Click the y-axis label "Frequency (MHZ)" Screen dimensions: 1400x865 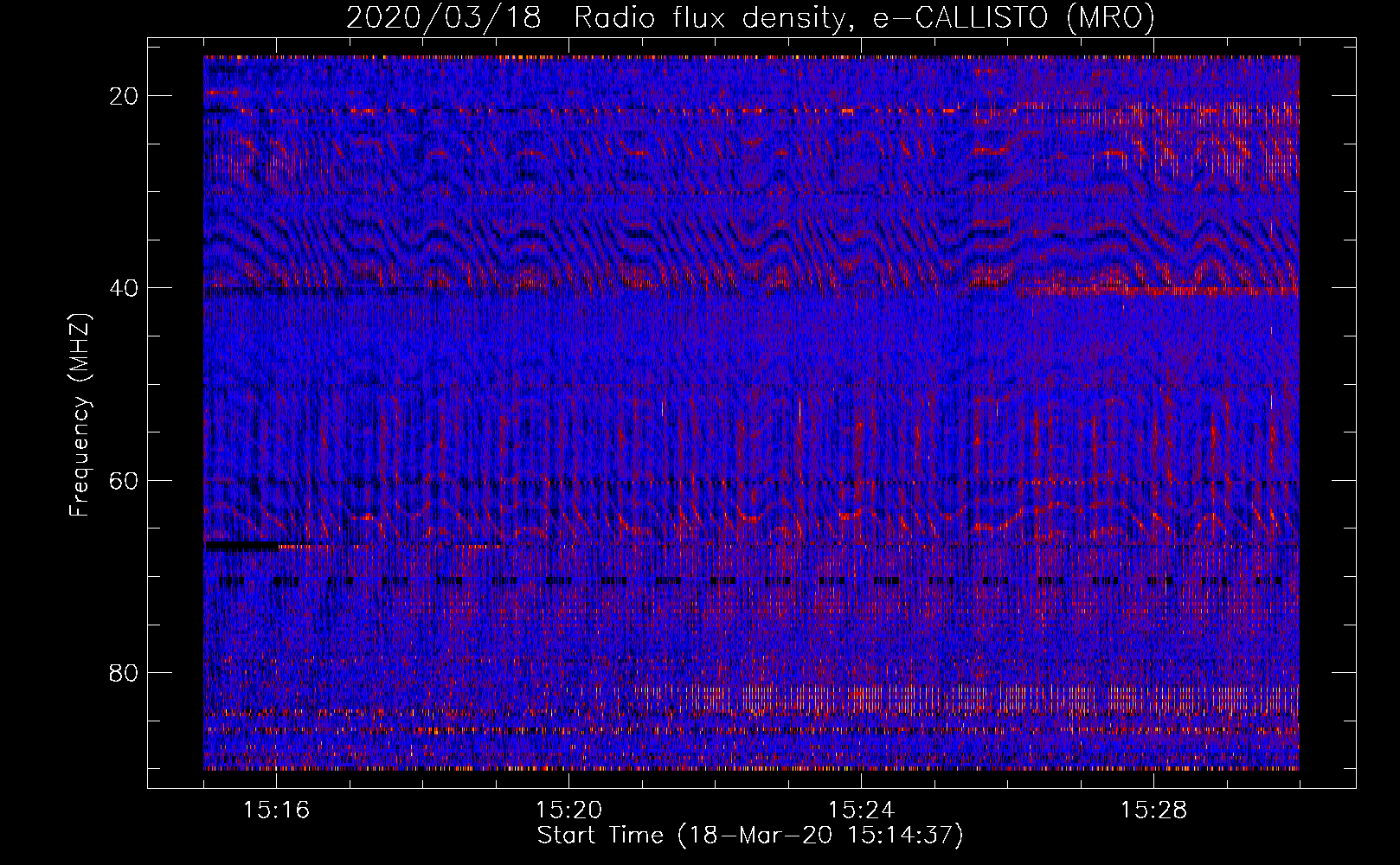[x=80, y=415]
